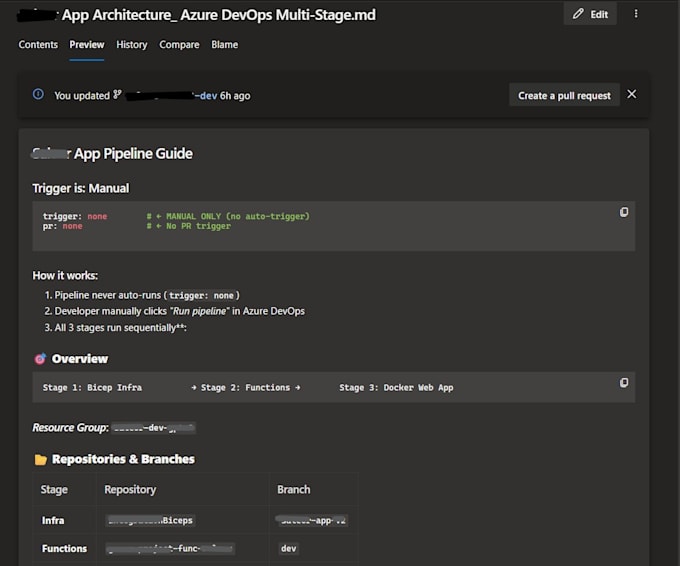Click the 'Stage' table column header
This screenshot has height=566, width=680.
click(x=54, y=490)
